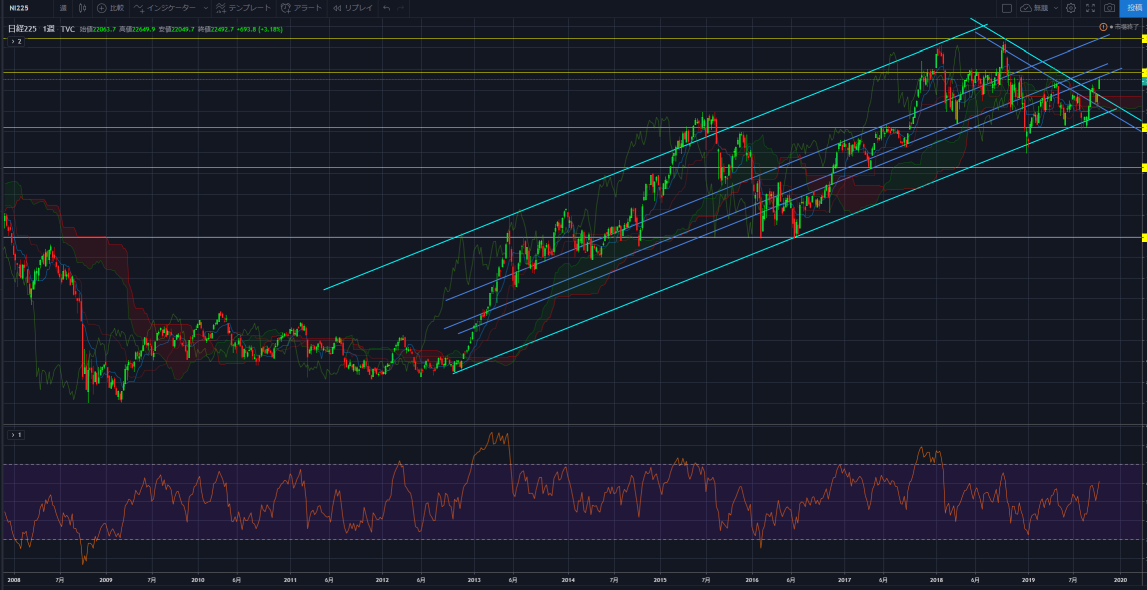Click the 2020 label on time axis

[x=1118, y=578]
